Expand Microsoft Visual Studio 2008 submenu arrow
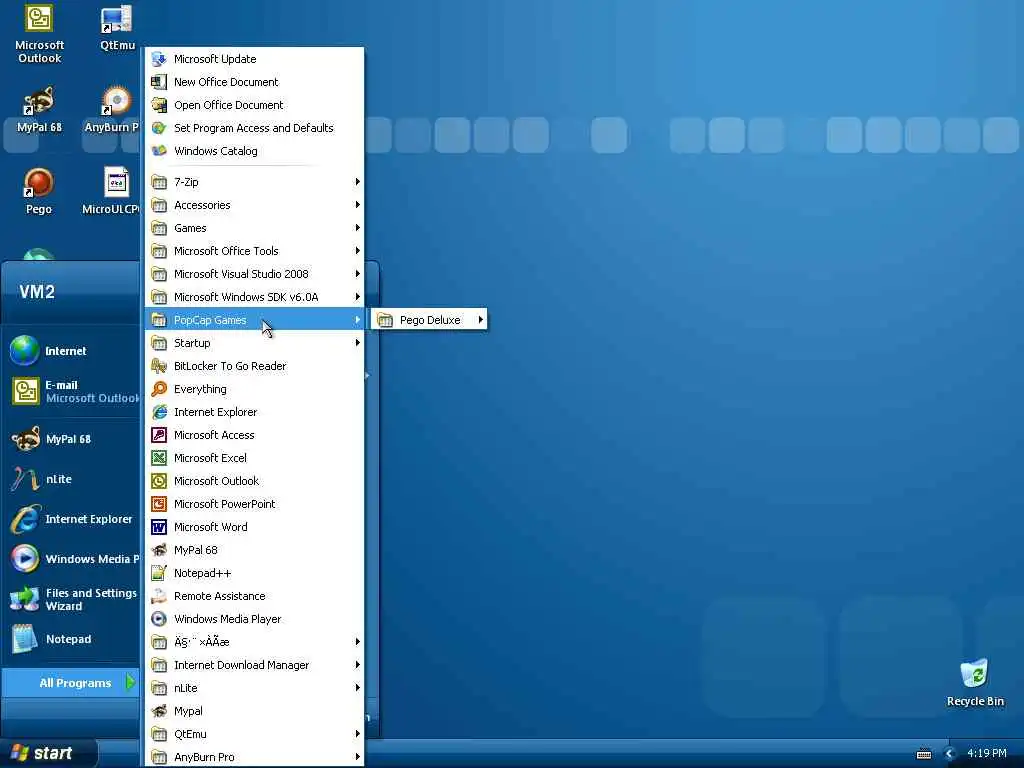Viewport: 1024px width, 768px height. pyautogui.click(x=357, y=274)
